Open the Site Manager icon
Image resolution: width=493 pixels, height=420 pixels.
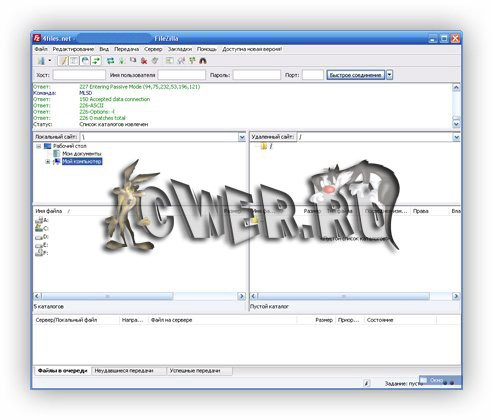click(x=41, y=60)
